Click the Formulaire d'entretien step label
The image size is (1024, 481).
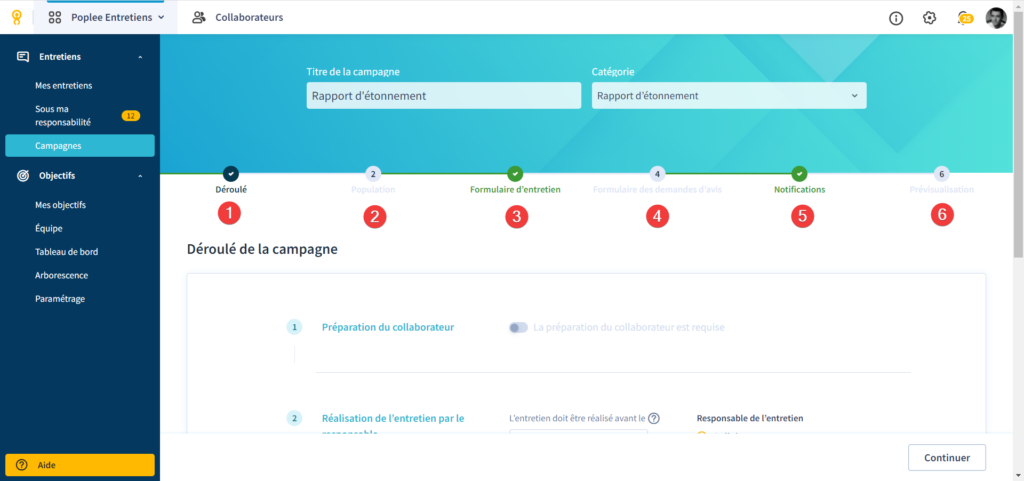pyautogui.click(x=515, y=190)
